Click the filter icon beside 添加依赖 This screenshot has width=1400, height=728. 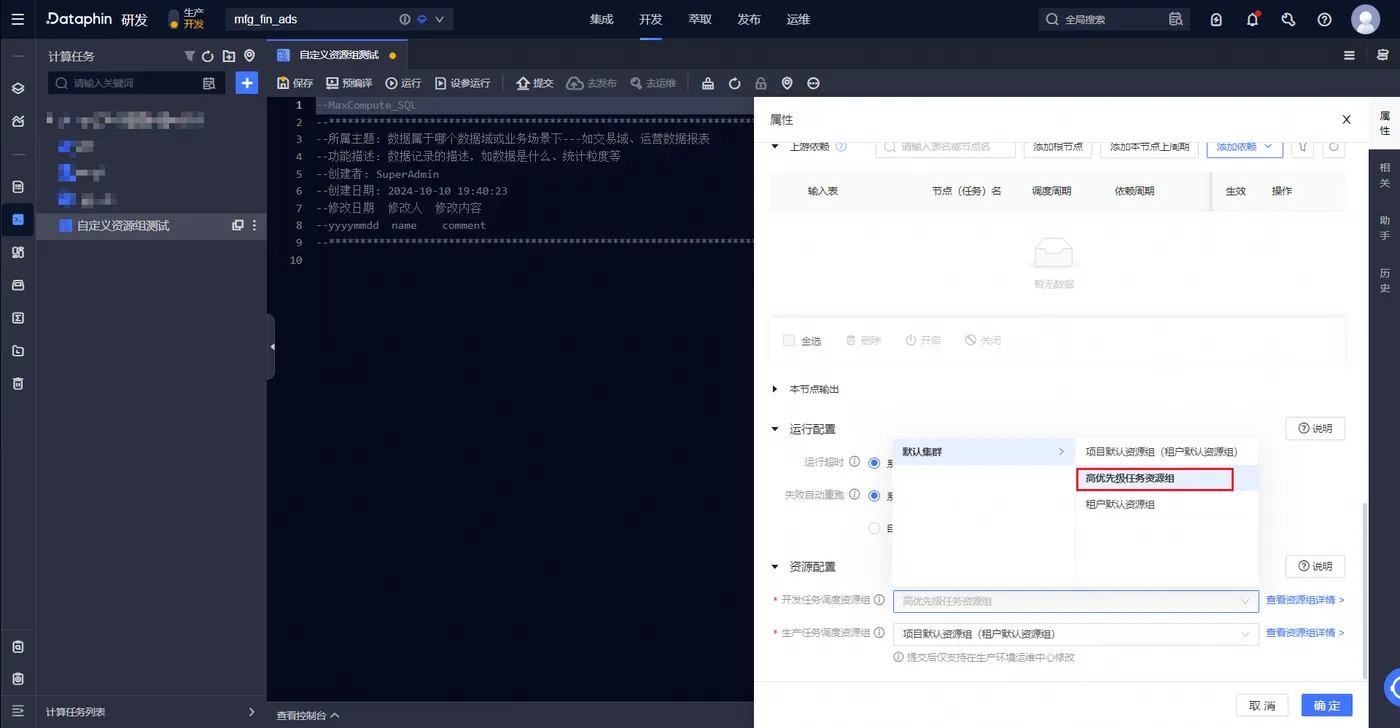1303,147
